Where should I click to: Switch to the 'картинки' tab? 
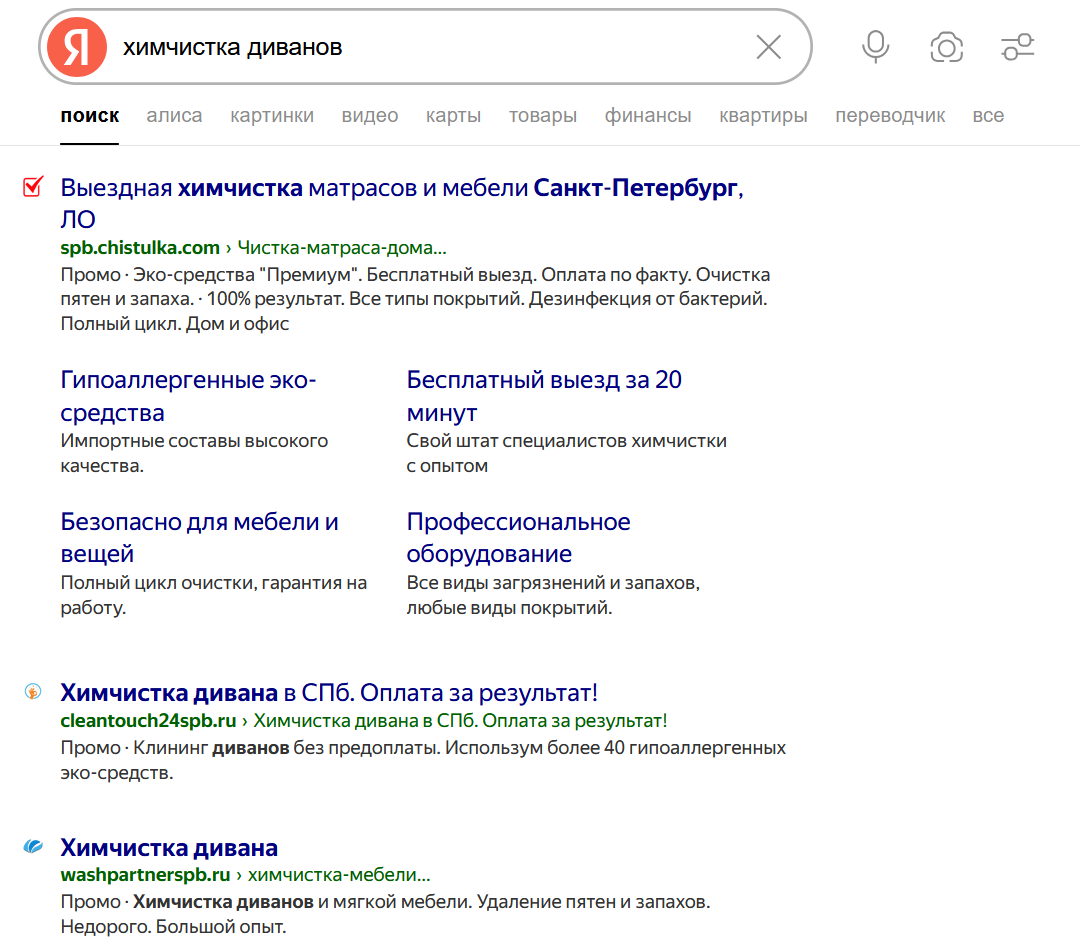pyautogui.click(x=272, y=115)
